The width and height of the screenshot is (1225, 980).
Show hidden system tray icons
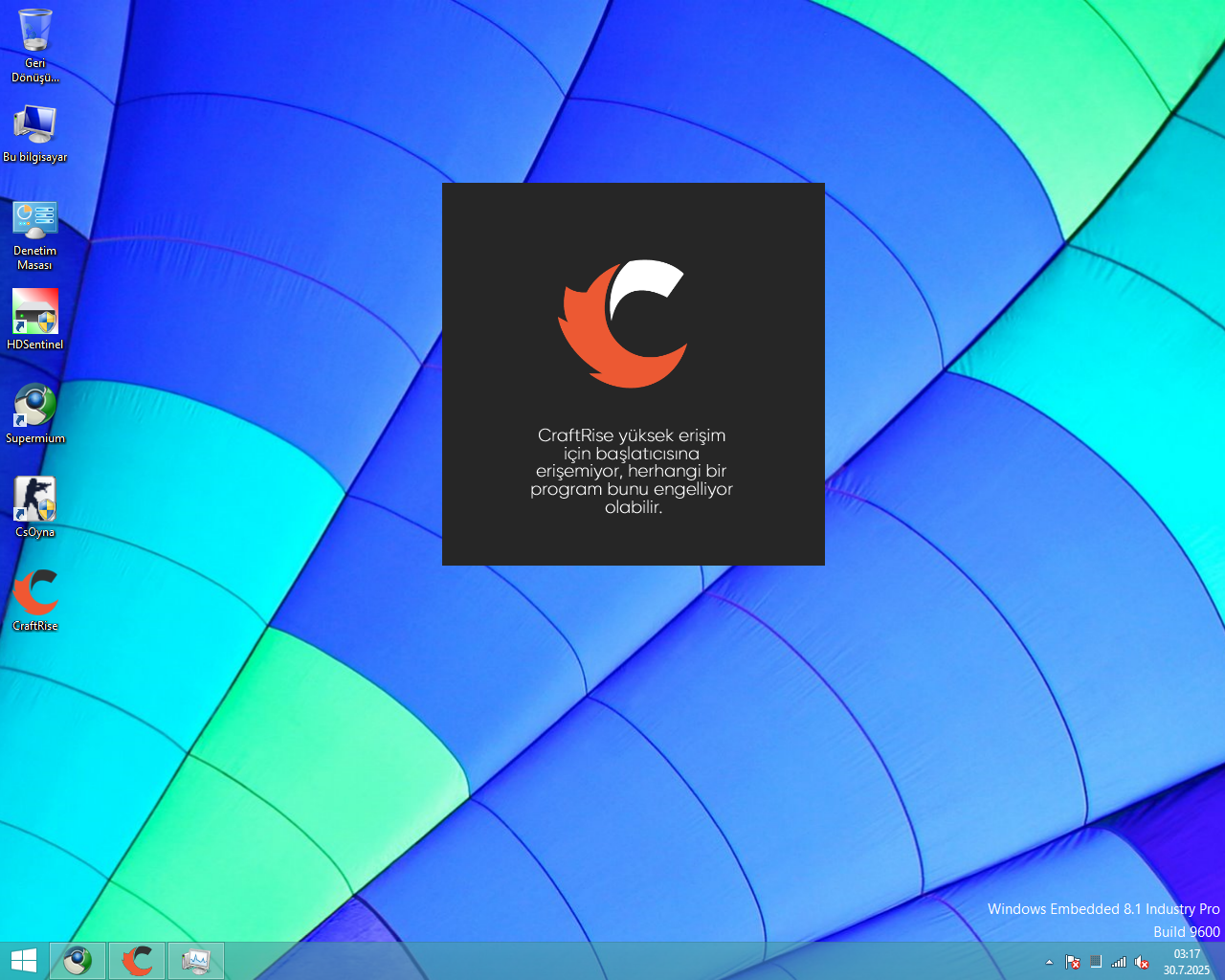pyautogui.click(x=1049, y=962)
